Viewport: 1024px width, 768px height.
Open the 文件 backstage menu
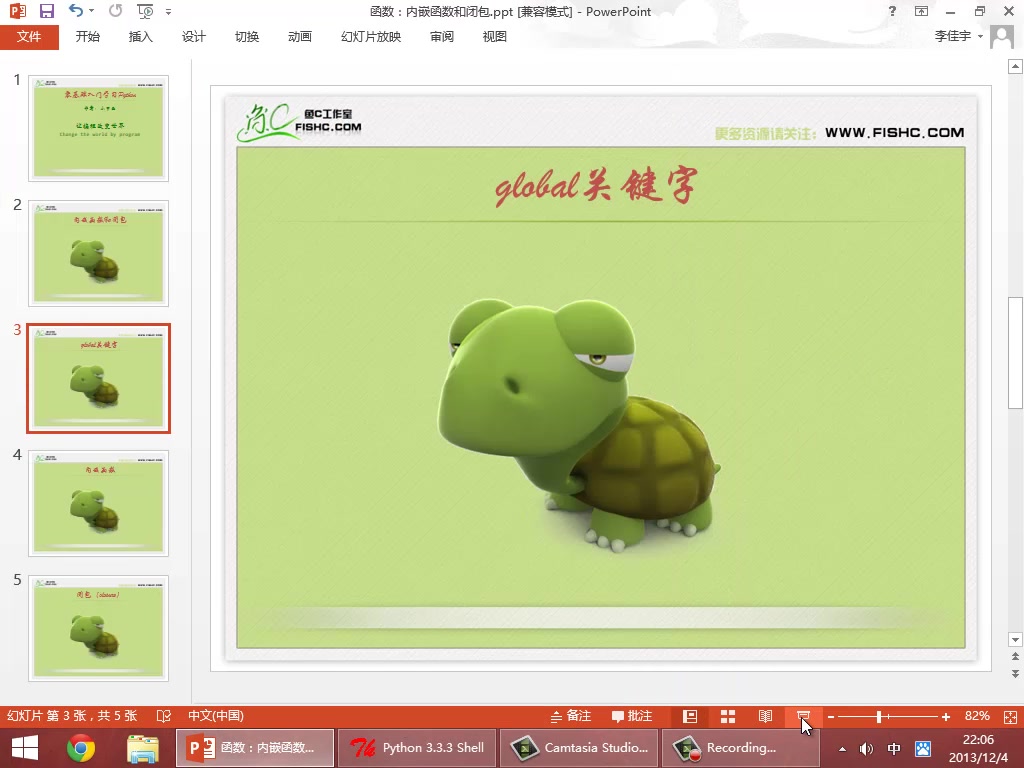[x=30, y=36]
